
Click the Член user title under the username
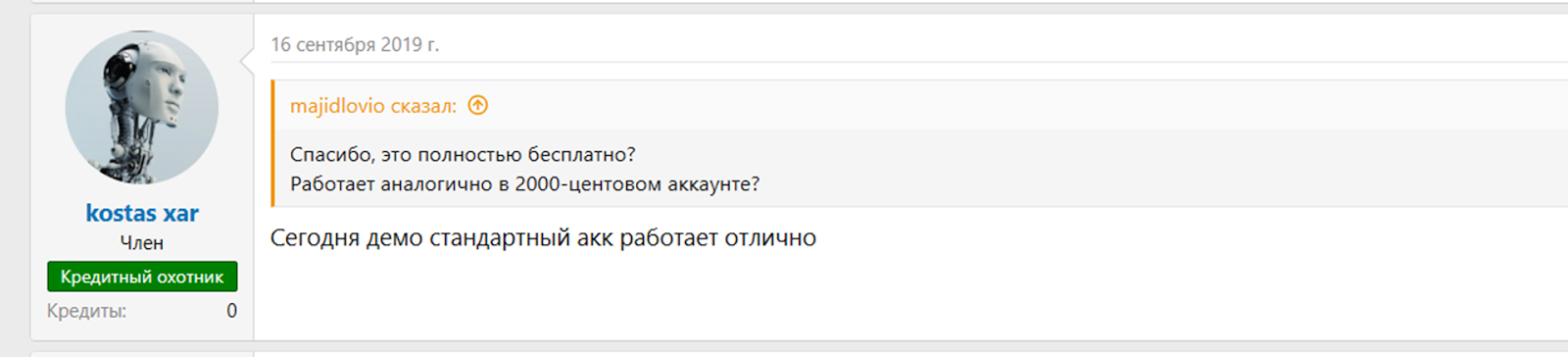142,242
